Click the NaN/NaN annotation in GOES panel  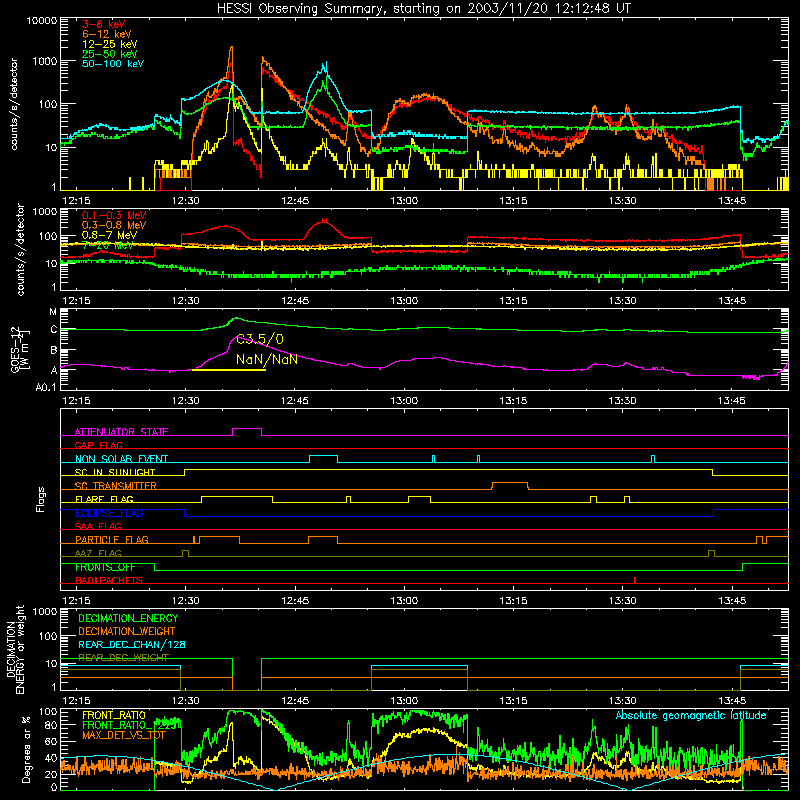267,360
